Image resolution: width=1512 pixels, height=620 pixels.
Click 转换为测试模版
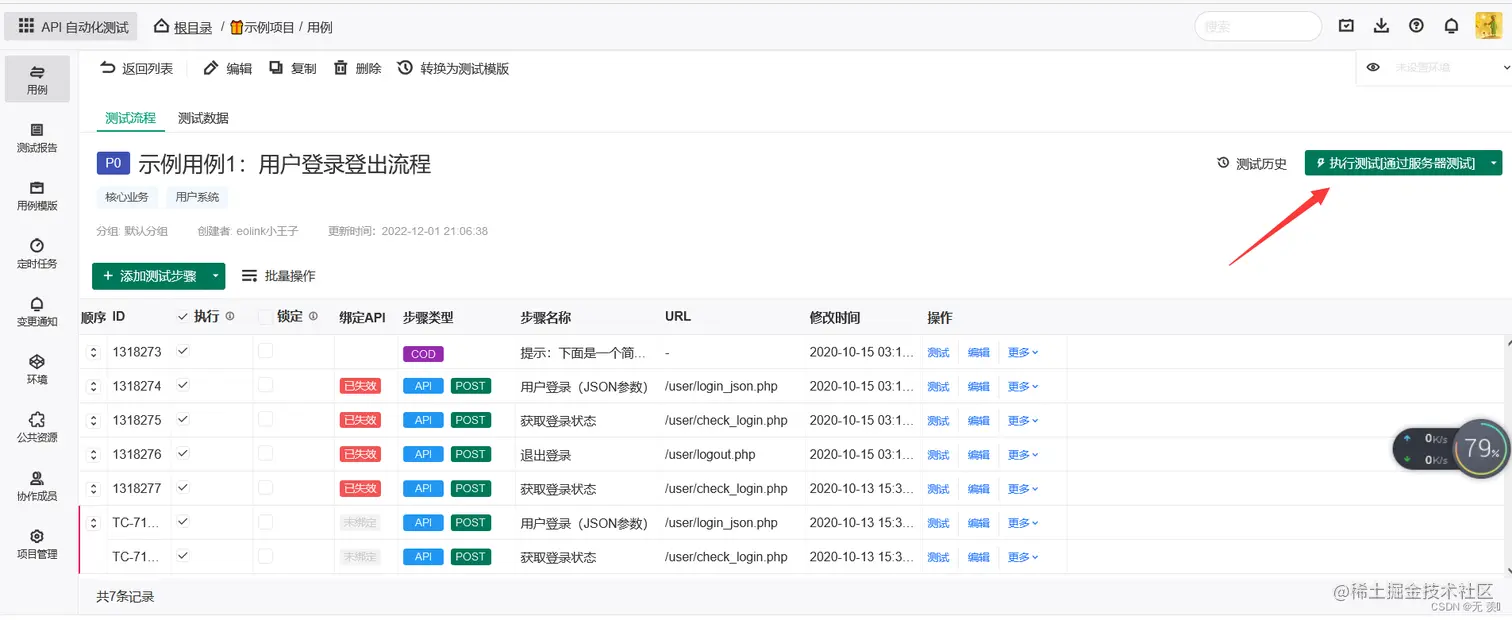tap(453, 68)
